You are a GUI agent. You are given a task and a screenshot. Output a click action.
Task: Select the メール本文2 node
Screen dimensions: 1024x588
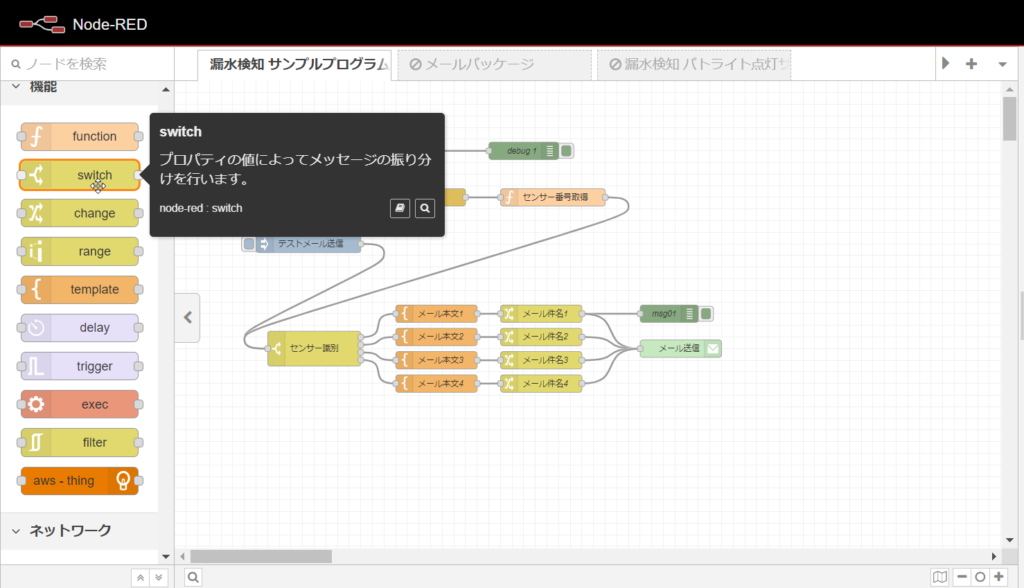(x=436, y=336)
